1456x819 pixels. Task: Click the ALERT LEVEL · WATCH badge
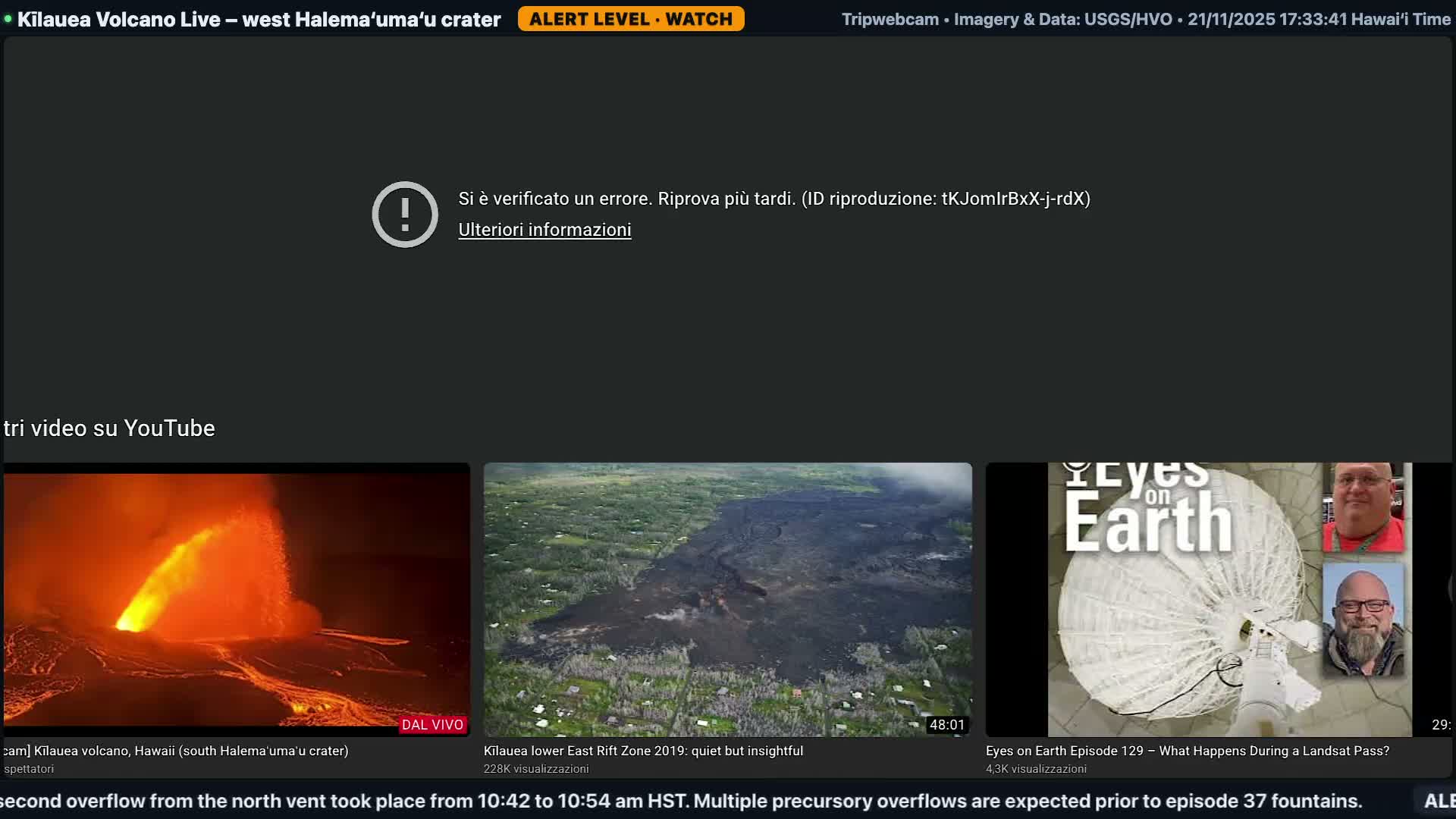point(631,19)
